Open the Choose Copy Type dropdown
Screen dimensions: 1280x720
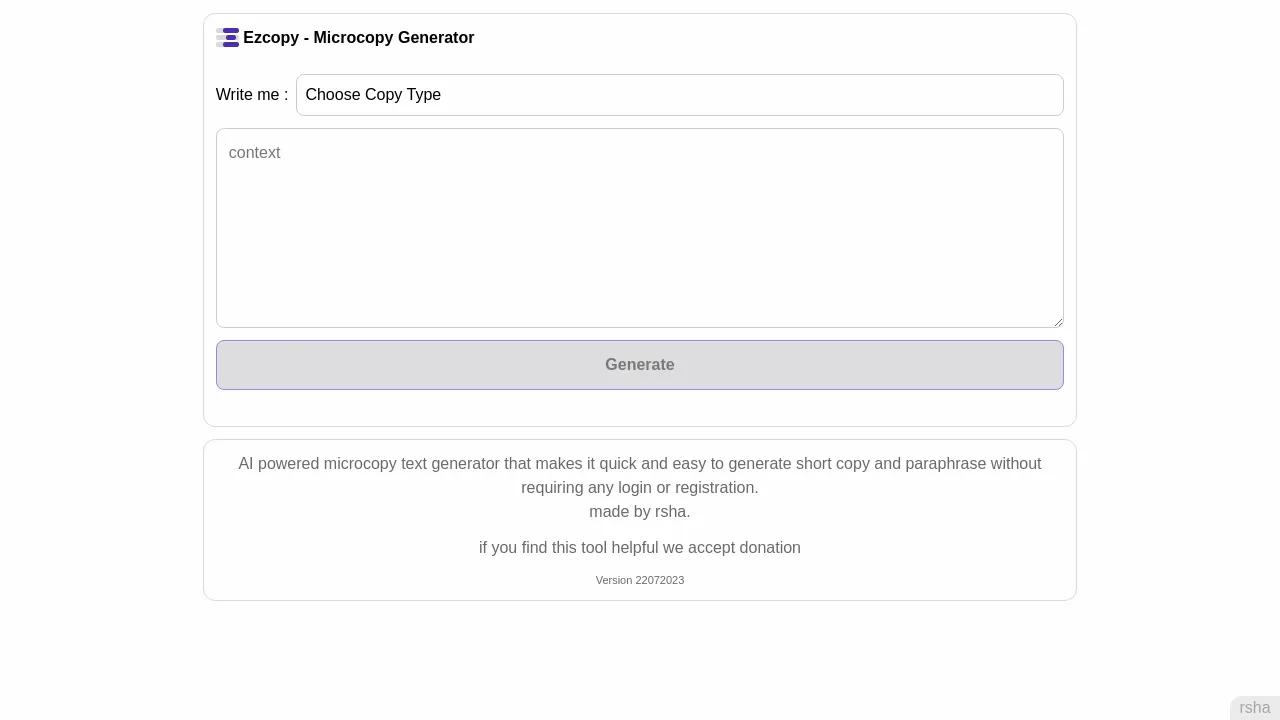point(679,95)
